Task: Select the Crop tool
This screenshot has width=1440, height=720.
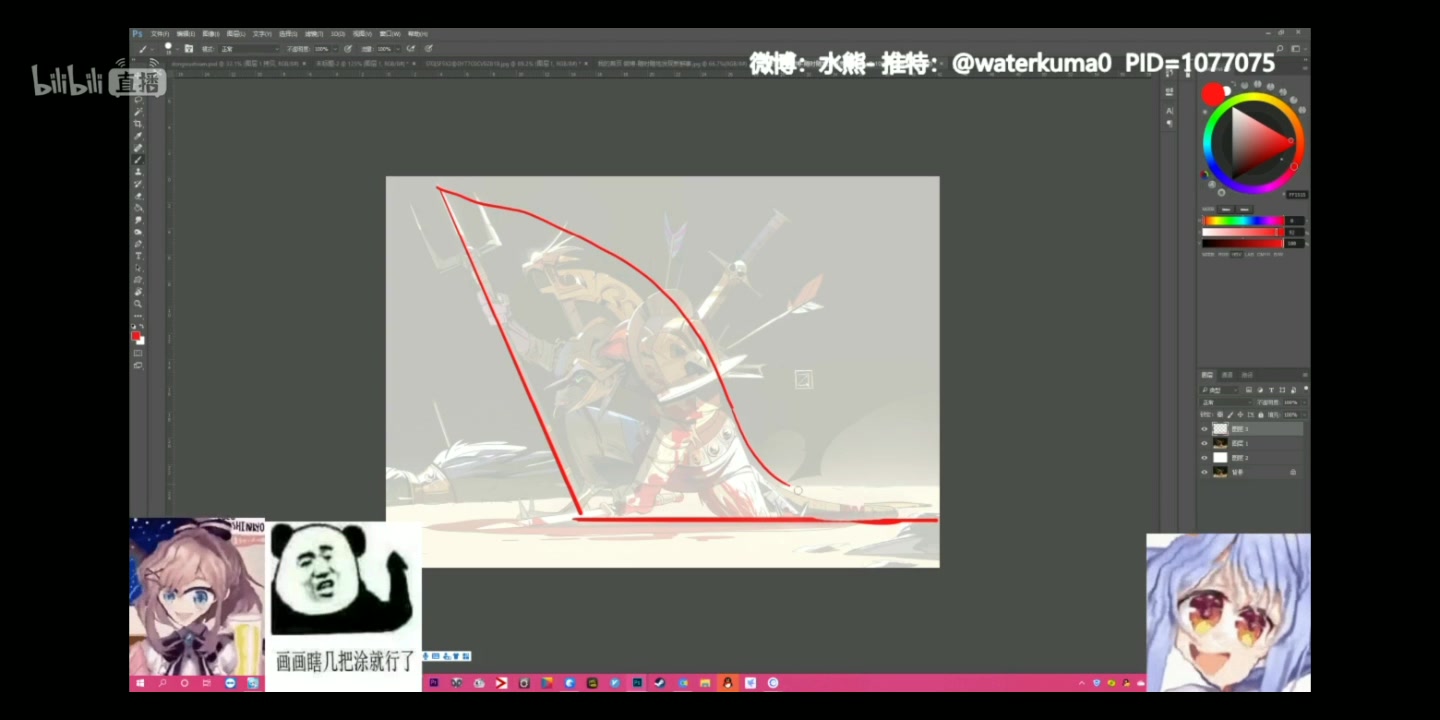Action: pos(138,124)
